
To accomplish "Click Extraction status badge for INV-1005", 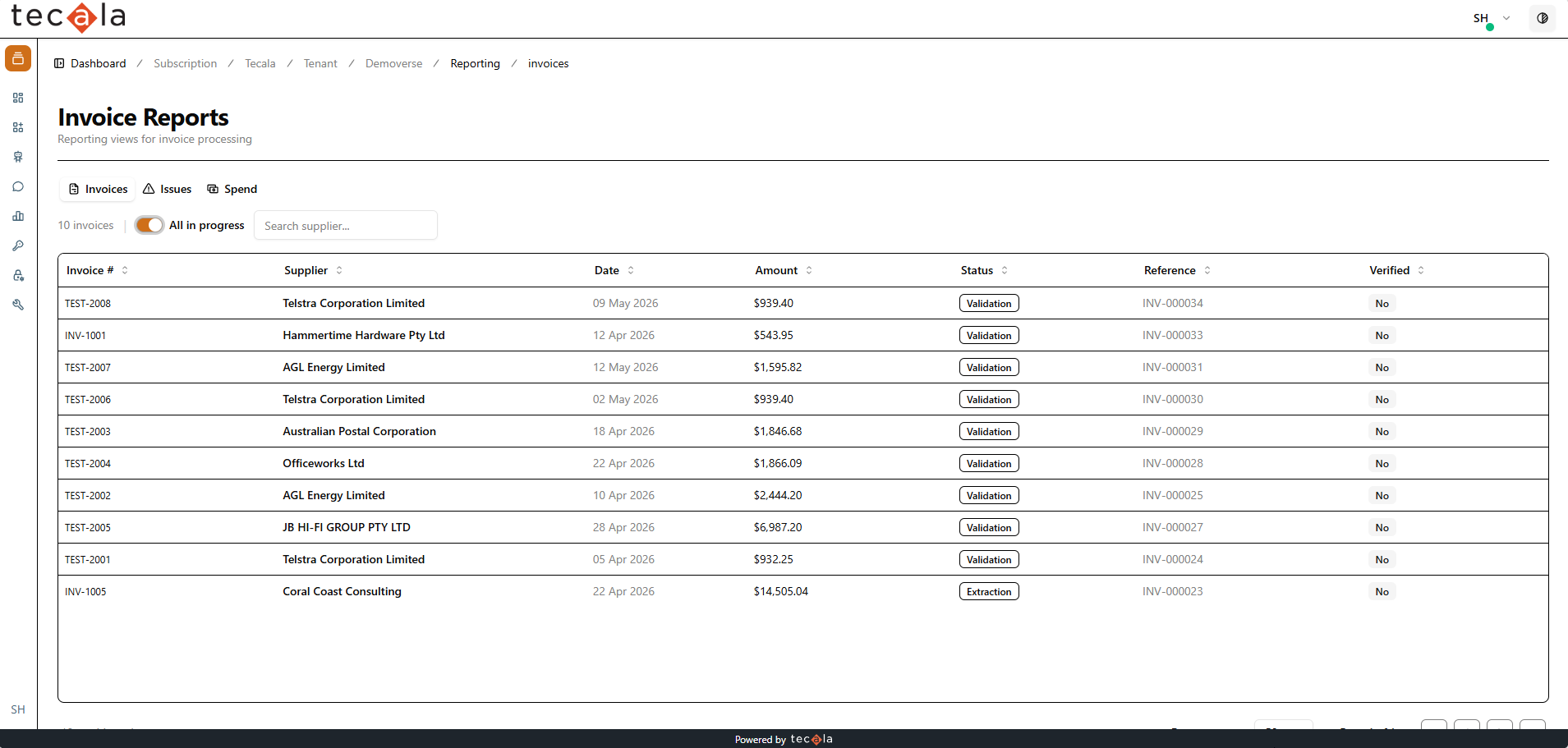I will [989, 591].
